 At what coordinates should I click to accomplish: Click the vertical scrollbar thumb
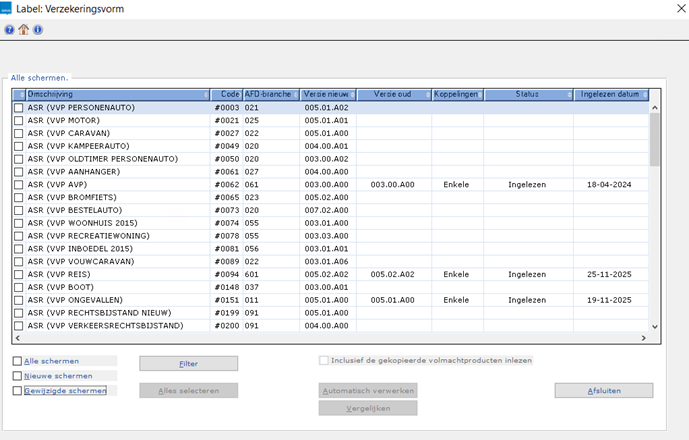[x=655, y=140]
